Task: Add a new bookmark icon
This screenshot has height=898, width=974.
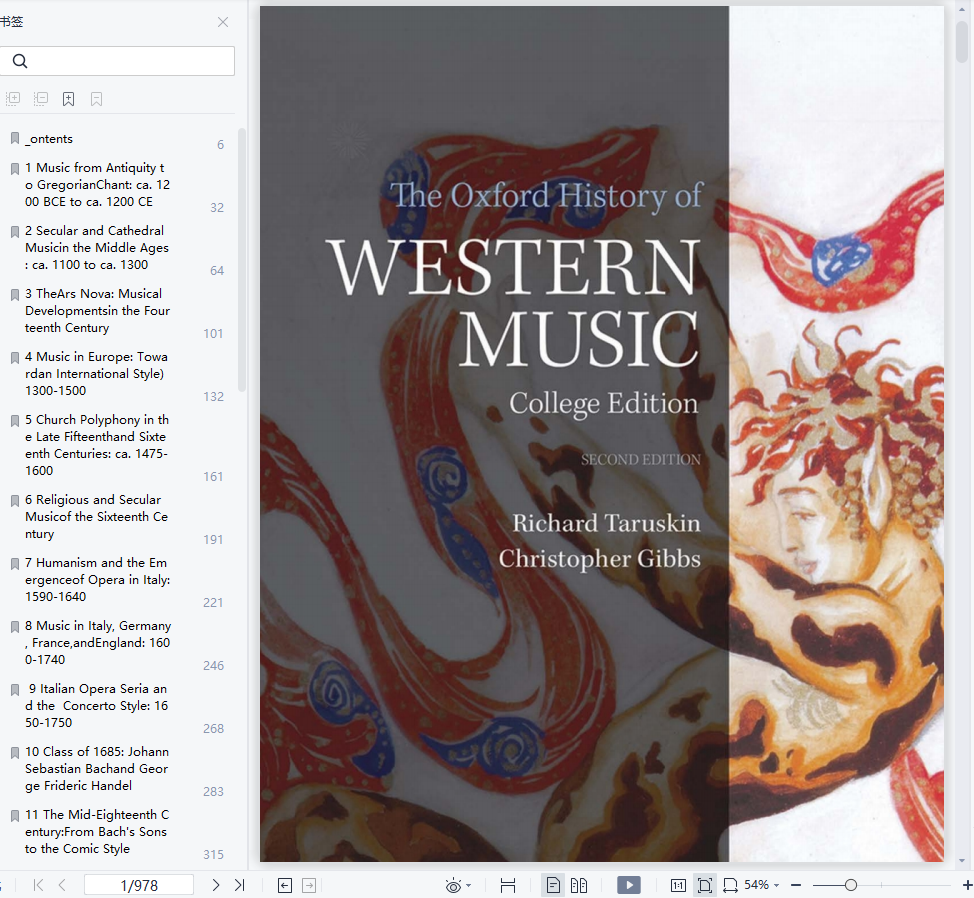Action: tap(68, 99)
